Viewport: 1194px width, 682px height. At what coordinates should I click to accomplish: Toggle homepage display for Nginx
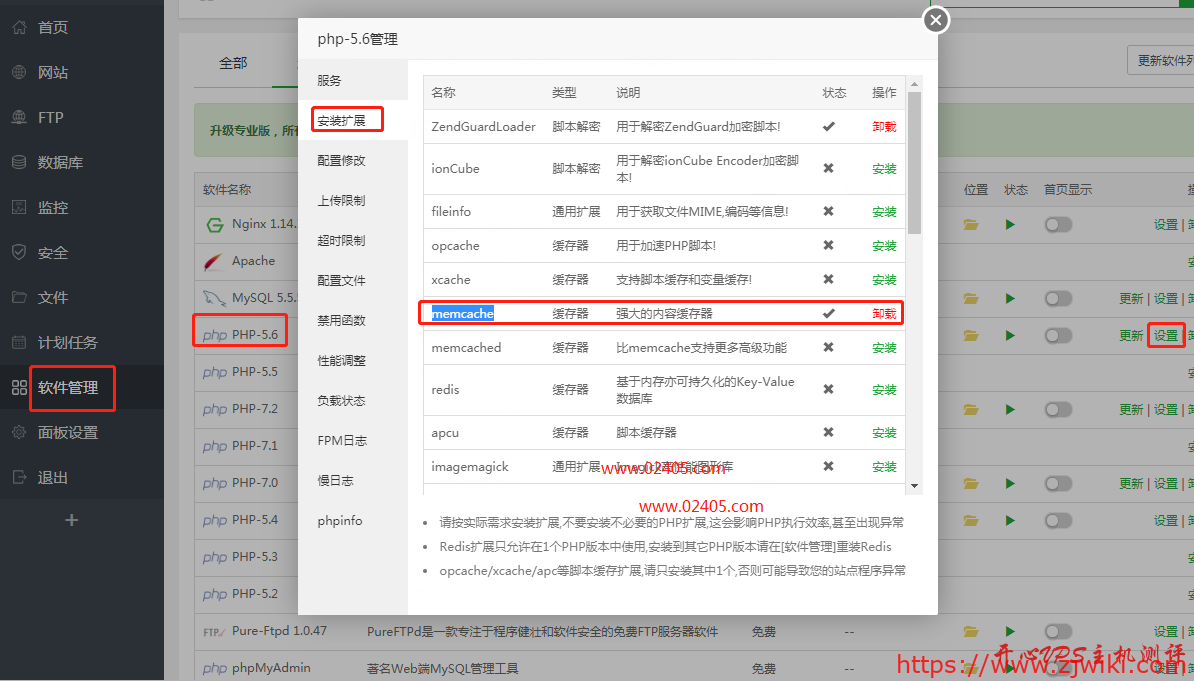1058,225
